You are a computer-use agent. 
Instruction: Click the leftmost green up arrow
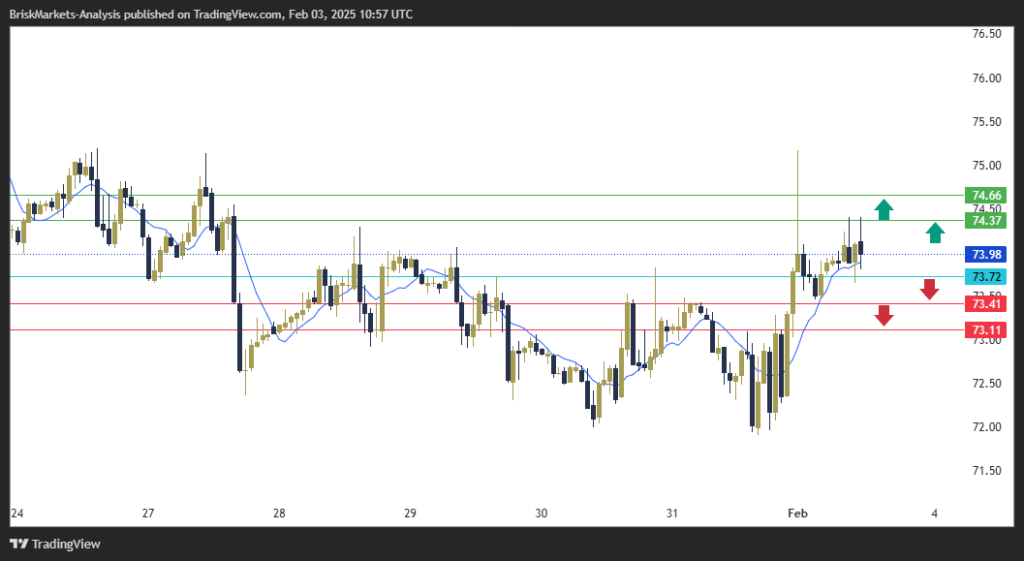click(x=883, y=209)
